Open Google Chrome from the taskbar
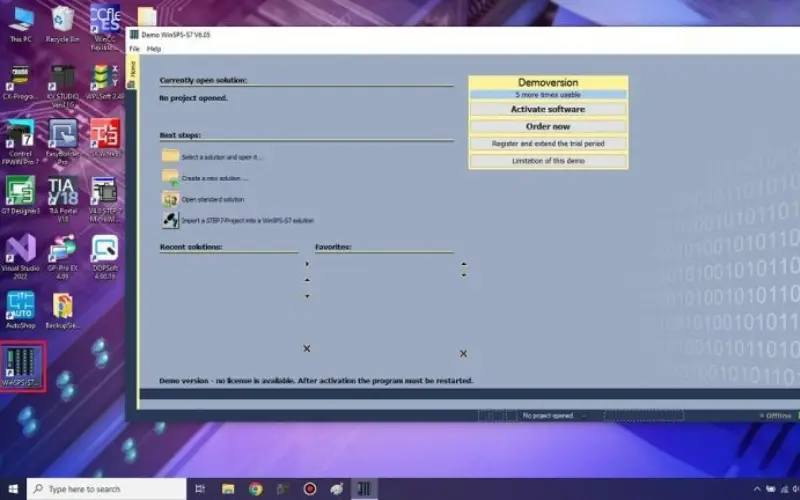Screen dimensions: 800x500 [256, 489]
